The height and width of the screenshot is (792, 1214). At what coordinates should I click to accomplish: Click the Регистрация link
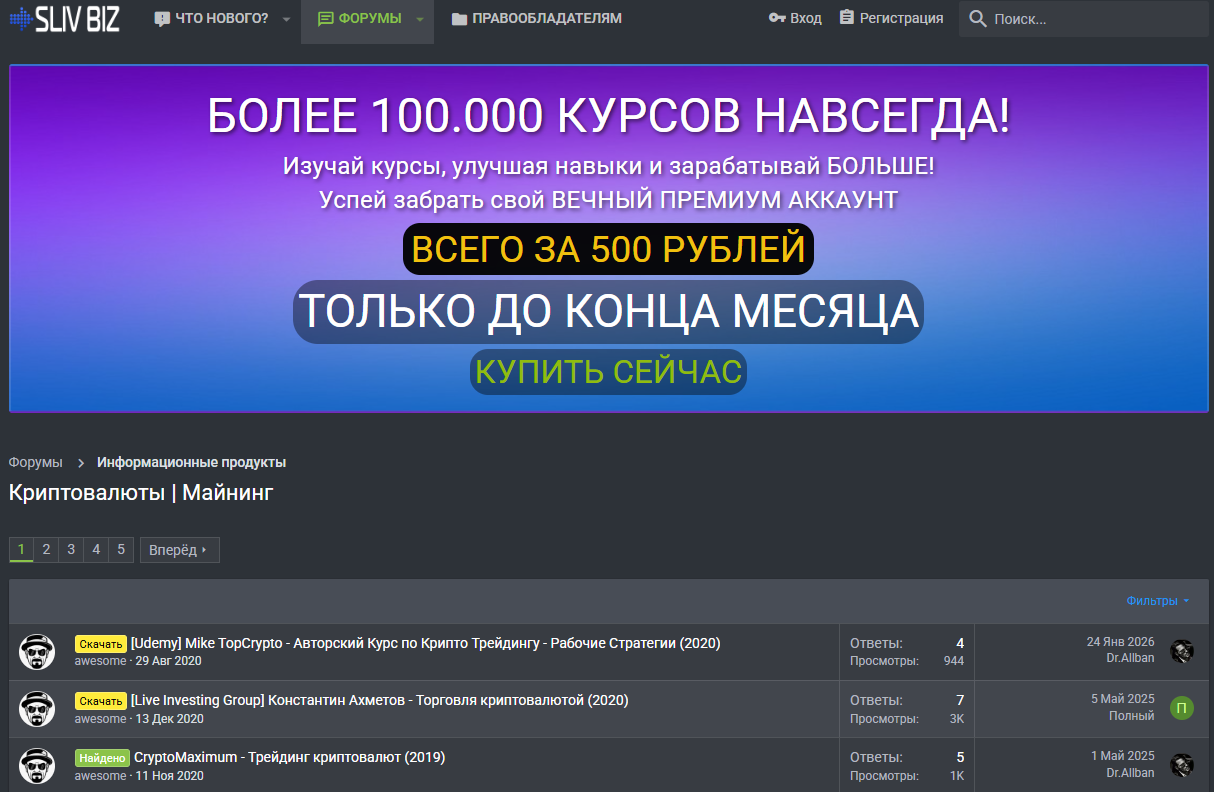point(891,18)
